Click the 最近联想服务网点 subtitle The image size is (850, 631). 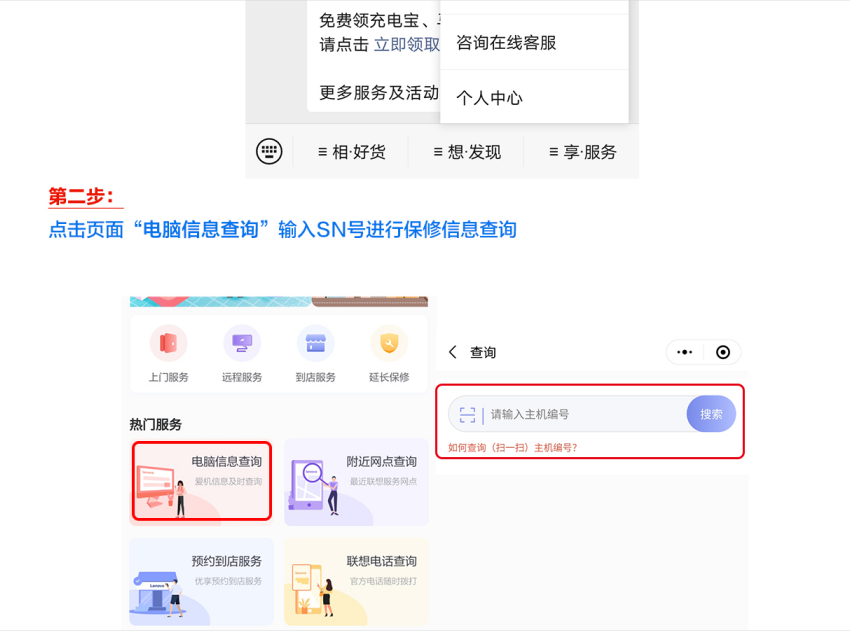pos(383,481)
